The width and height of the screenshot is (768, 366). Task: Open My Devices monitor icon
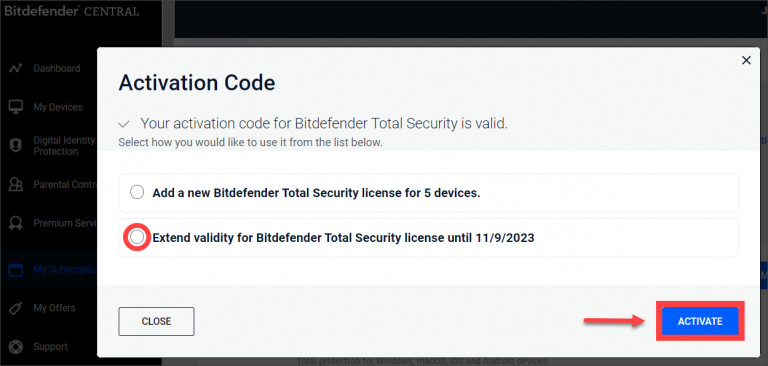pyautogui.click(x=16, y=107)
